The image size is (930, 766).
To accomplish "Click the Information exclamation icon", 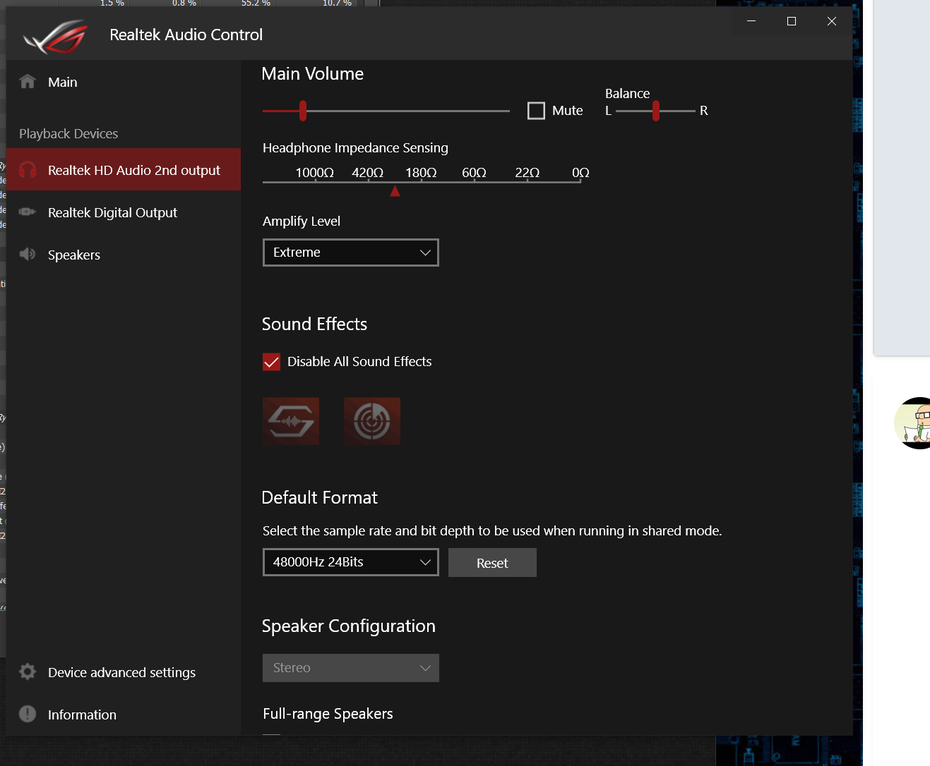I will coord(28,714).
